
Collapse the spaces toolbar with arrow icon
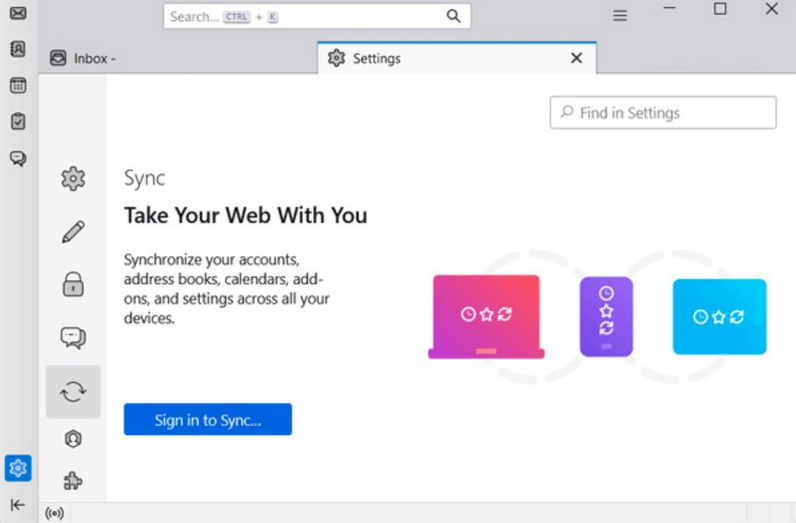(x=18, y=504)
